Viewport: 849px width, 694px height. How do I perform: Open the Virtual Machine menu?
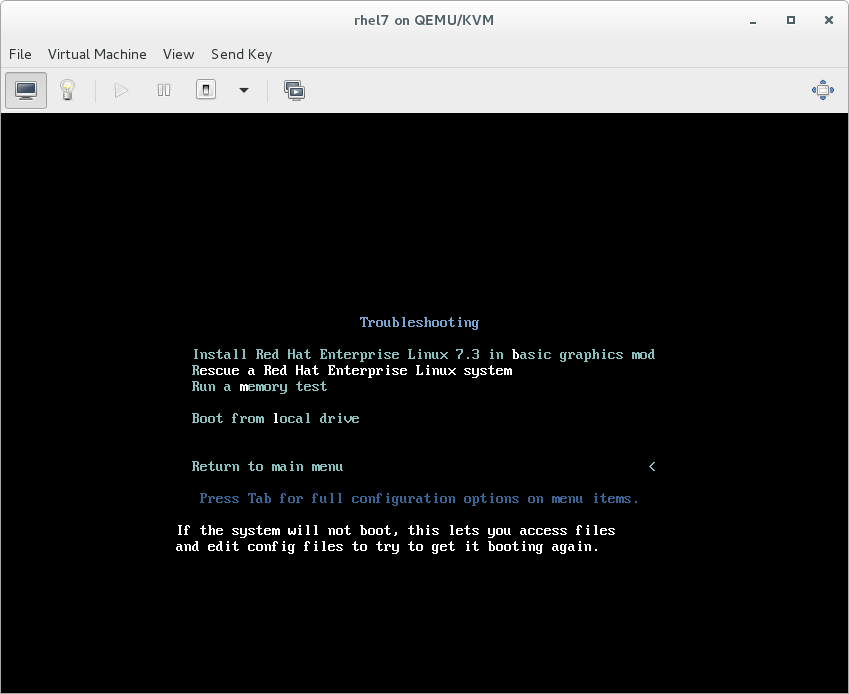(97, 54)
